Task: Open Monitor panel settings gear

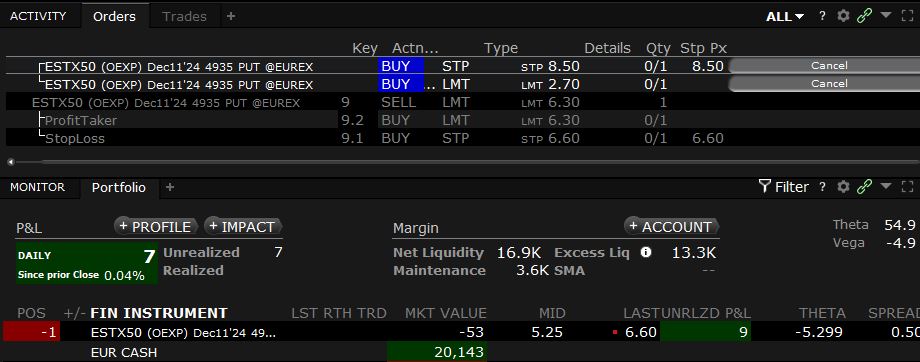Action: tap(843, 187)
